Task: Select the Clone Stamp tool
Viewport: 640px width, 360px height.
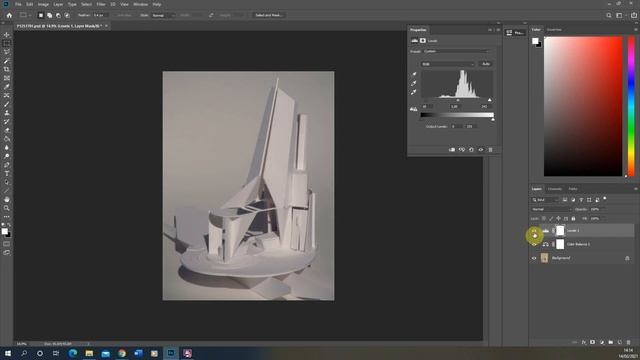Action: 7,113
